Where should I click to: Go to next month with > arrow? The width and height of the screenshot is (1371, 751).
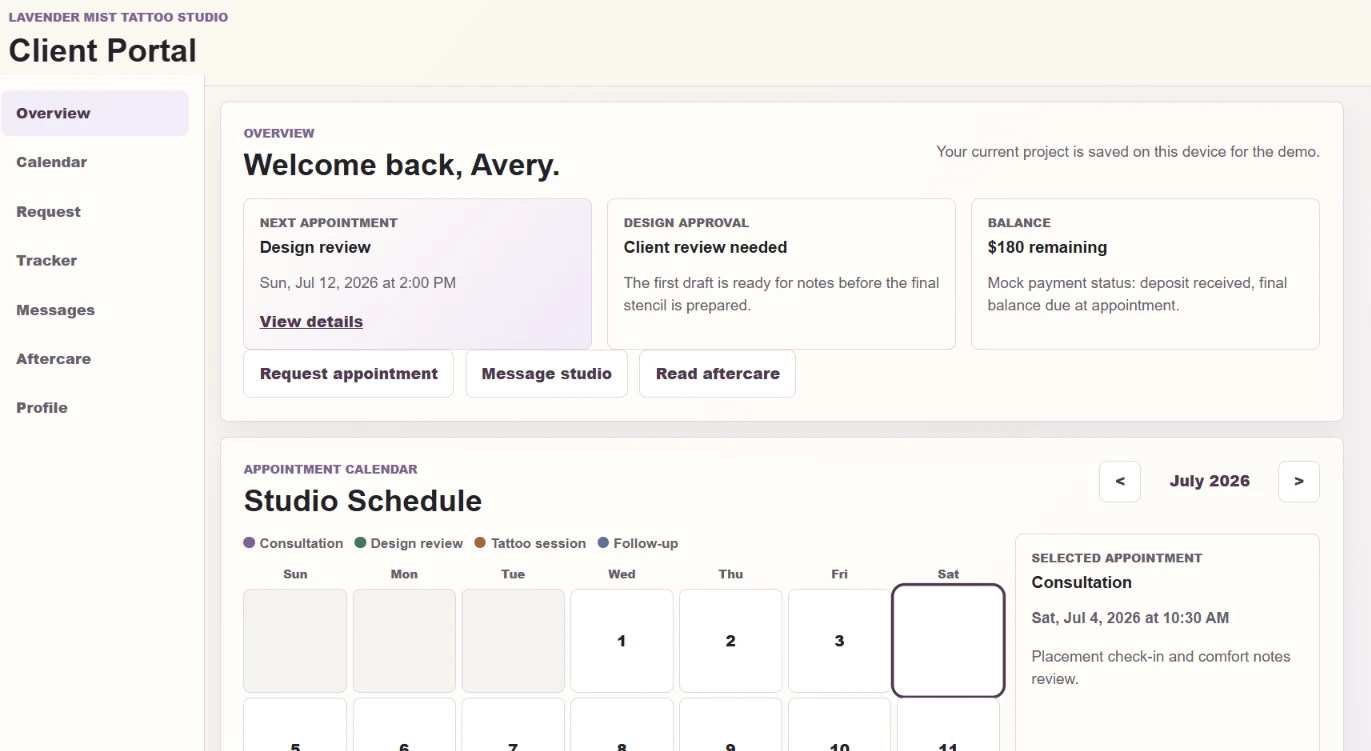click(1299, 481)
